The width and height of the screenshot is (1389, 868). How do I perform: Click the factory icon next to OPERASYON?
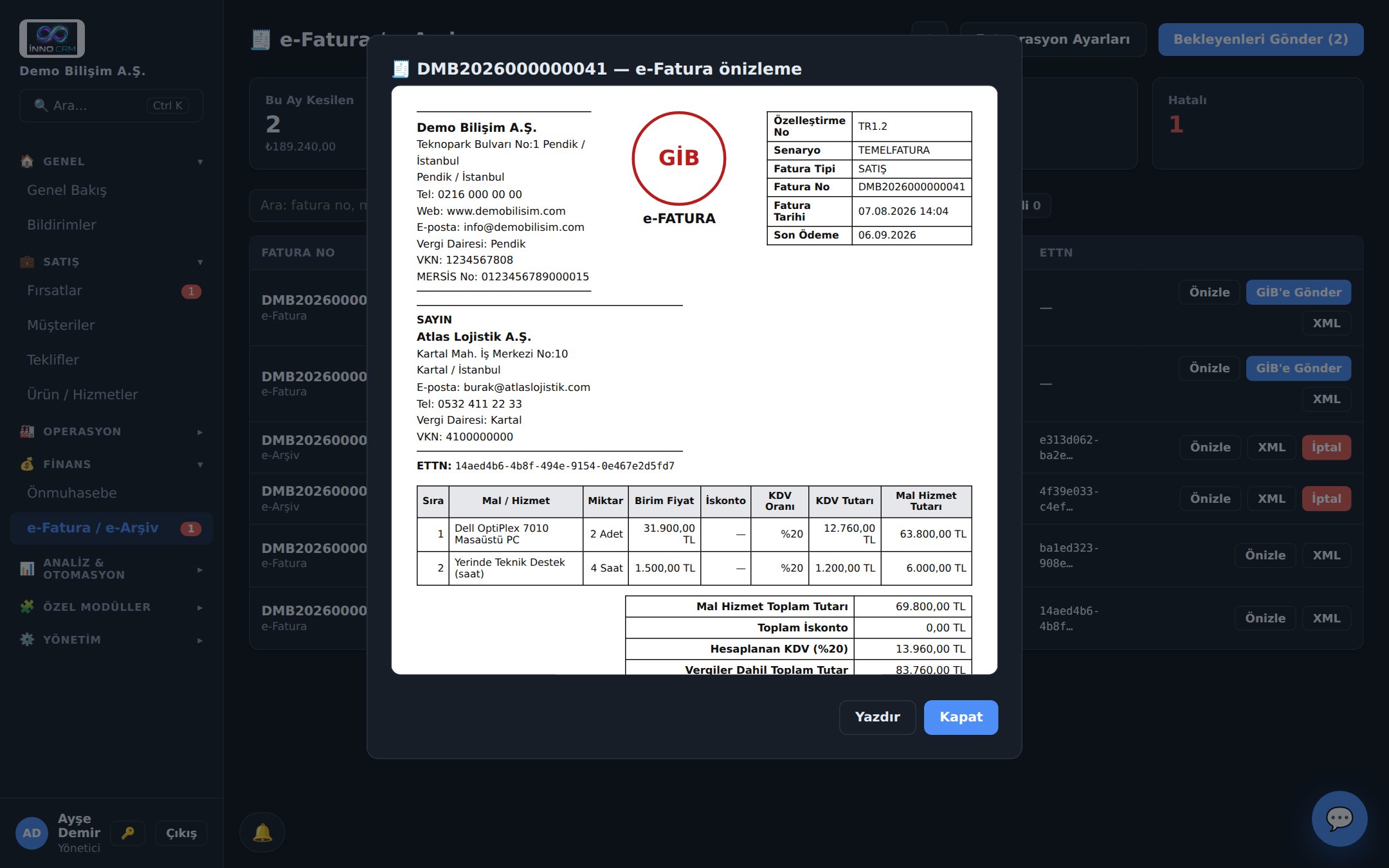pos(27,431)
